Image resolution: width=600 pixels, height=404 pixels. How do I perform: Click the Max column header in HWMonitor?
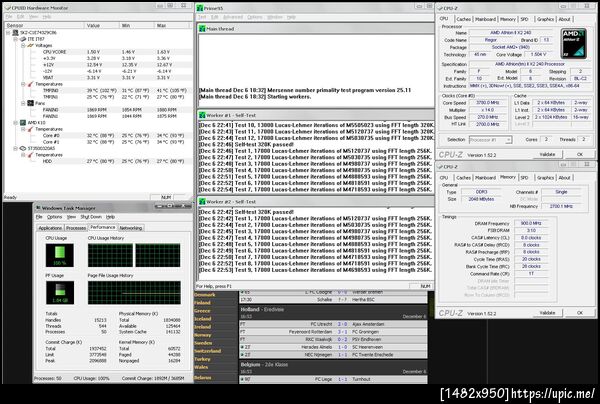tap(172, 25)
